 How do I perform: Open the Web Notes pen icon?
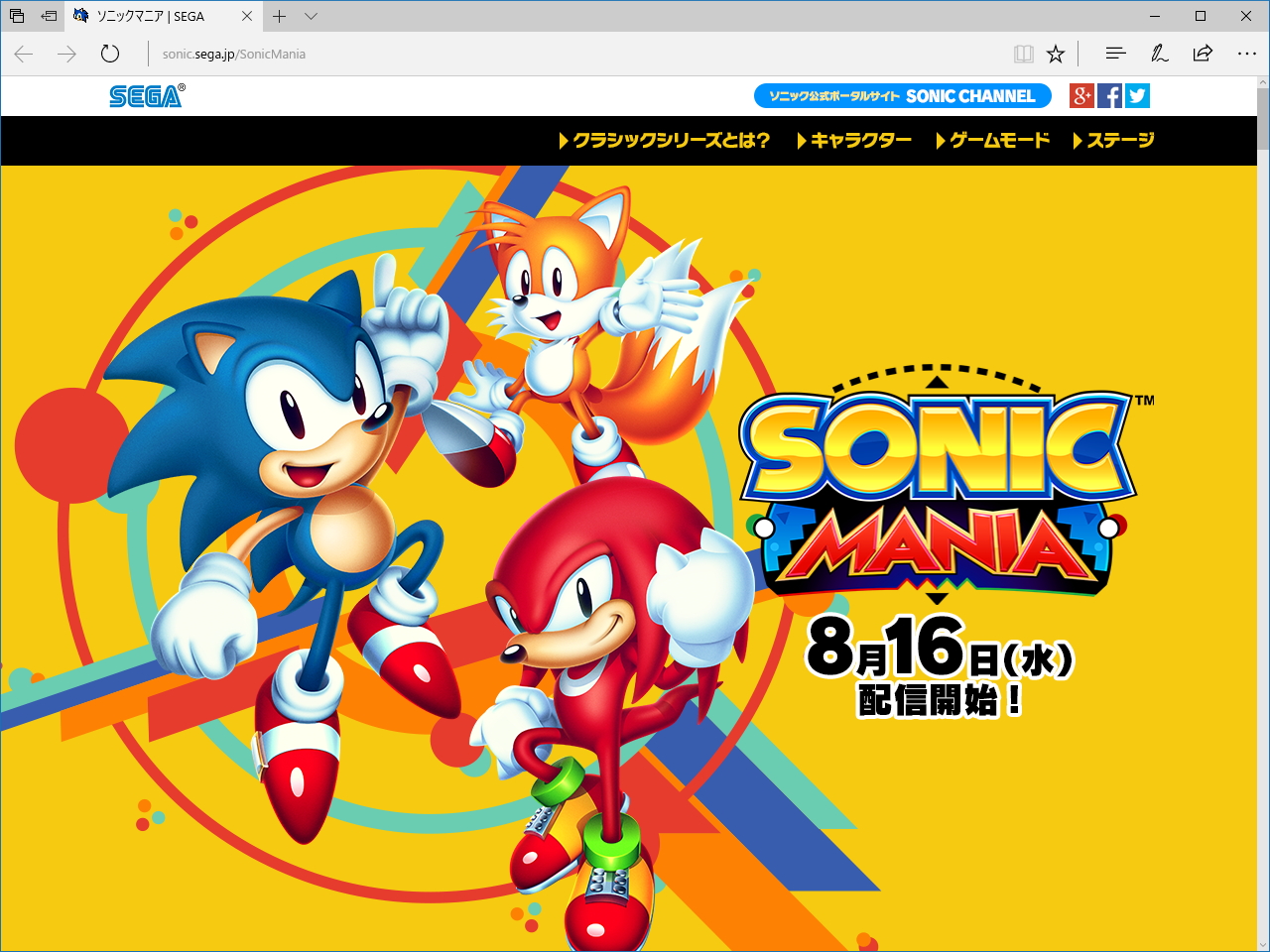tap(1159, 54)
